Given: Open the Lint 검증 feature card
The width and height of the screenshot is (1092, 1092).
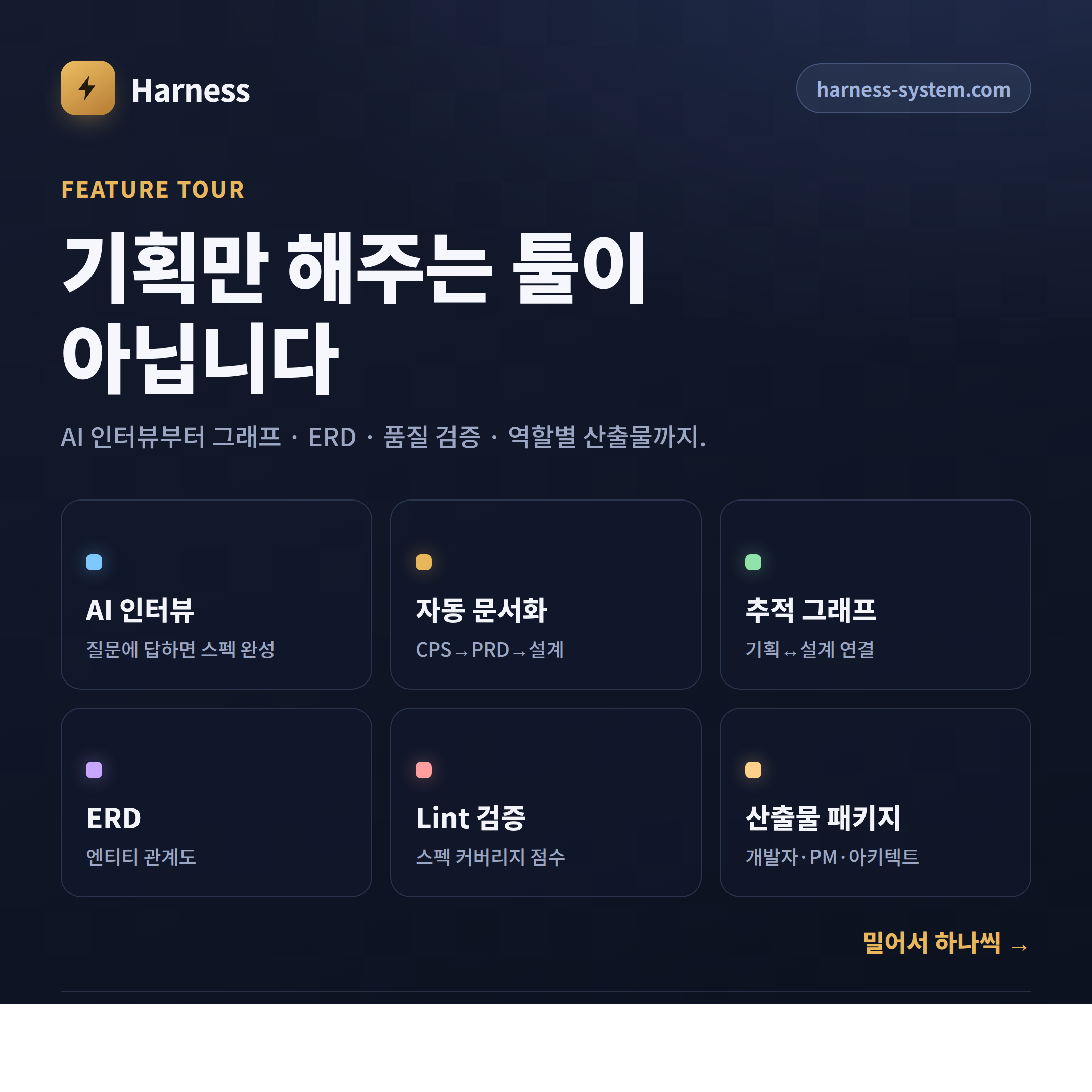Looking at the screenshot, I should pyautogui.click(x=545, y=802).
